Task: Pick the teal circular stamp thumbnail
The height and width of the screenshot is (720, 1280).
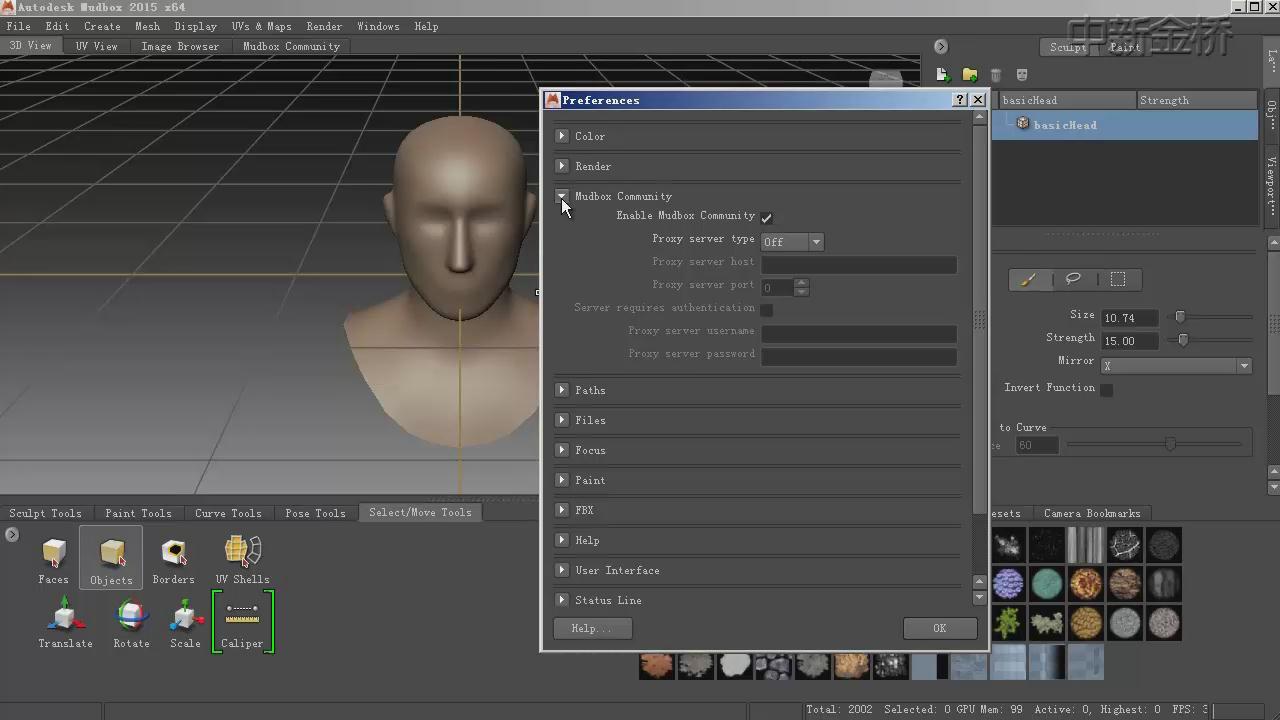Action: [x=1047, y=583]
